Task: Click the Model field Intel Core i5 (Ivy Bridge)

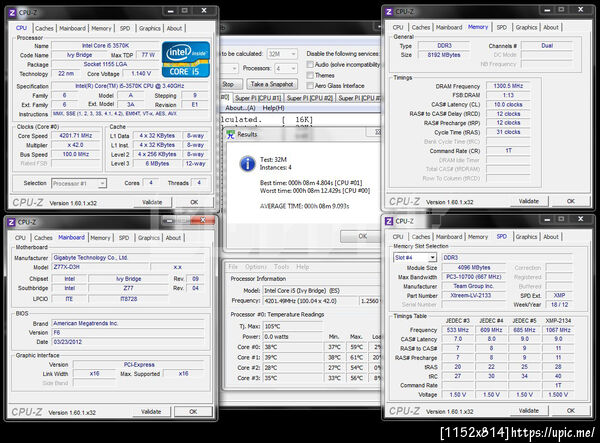Action: point(321,291)
